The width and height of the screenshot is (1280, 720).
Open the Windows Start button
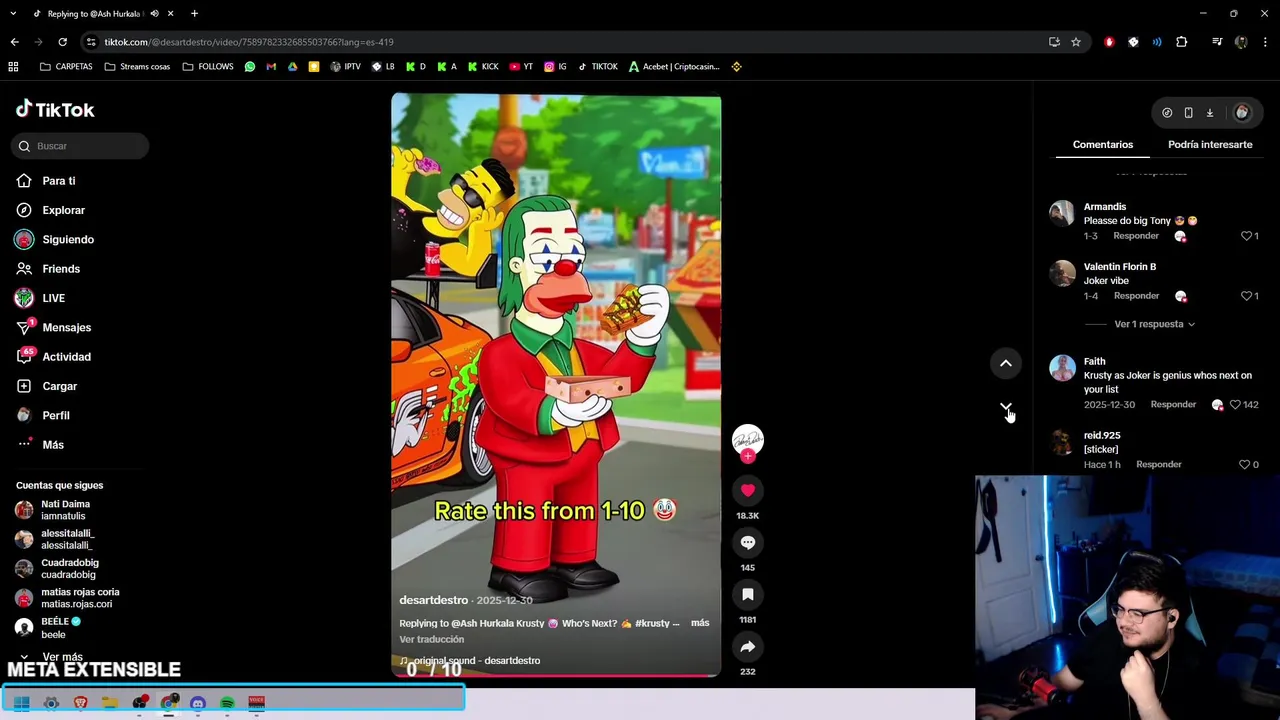(22, 703)
